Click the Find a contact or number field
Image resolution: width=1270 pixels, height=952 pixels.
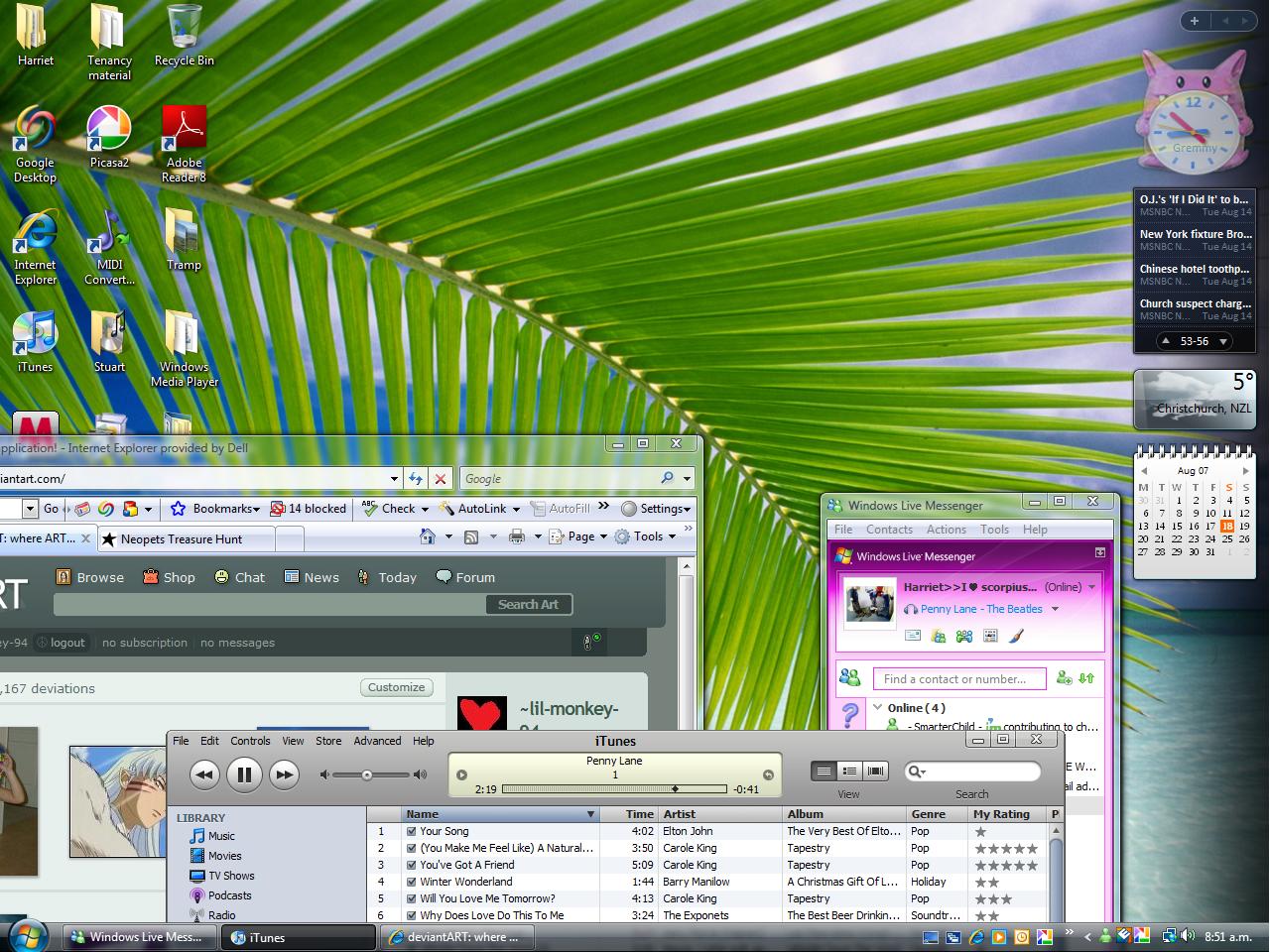[x=959, y=679]
